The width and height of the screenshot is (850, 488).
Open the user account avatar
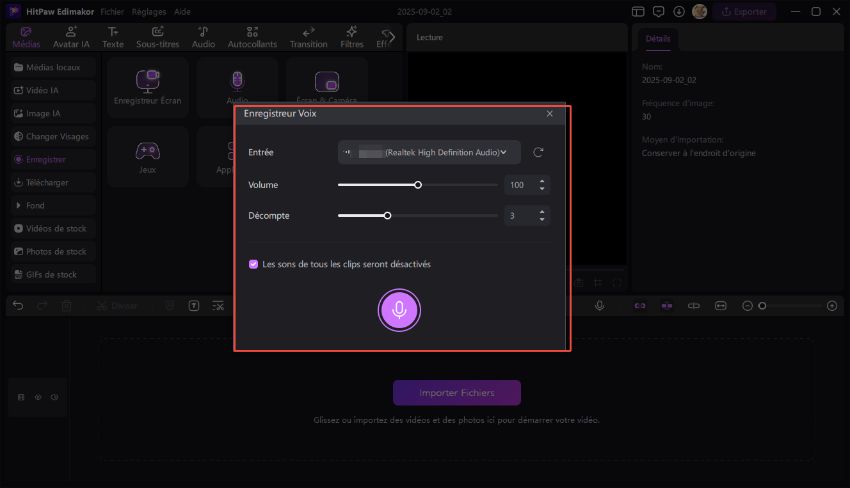coord(699,11)
